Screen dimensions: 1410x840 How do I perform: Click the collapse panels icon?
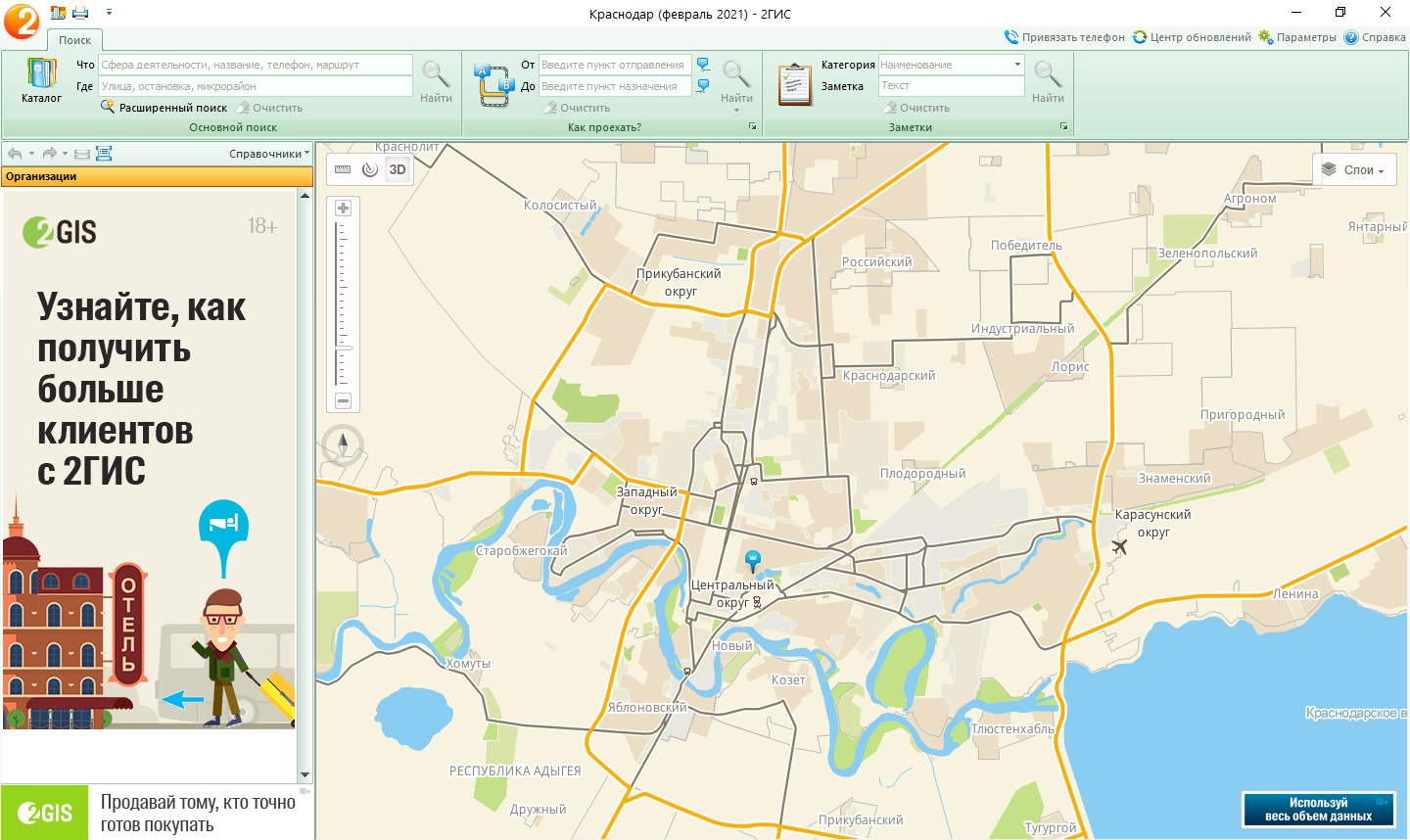point(82,154)
